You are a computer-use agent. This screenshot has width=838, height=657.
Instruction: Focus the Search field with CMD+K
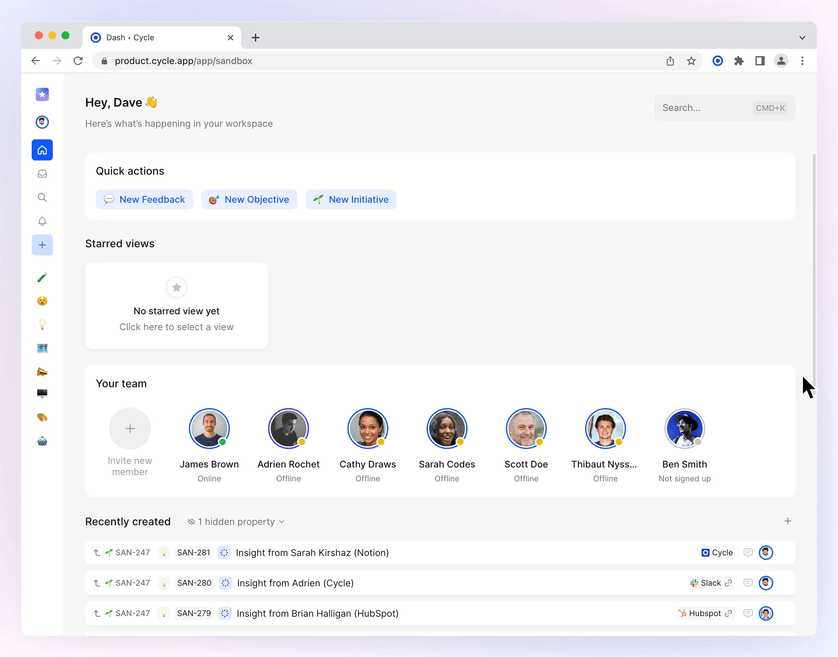click(x=725, y=108)
